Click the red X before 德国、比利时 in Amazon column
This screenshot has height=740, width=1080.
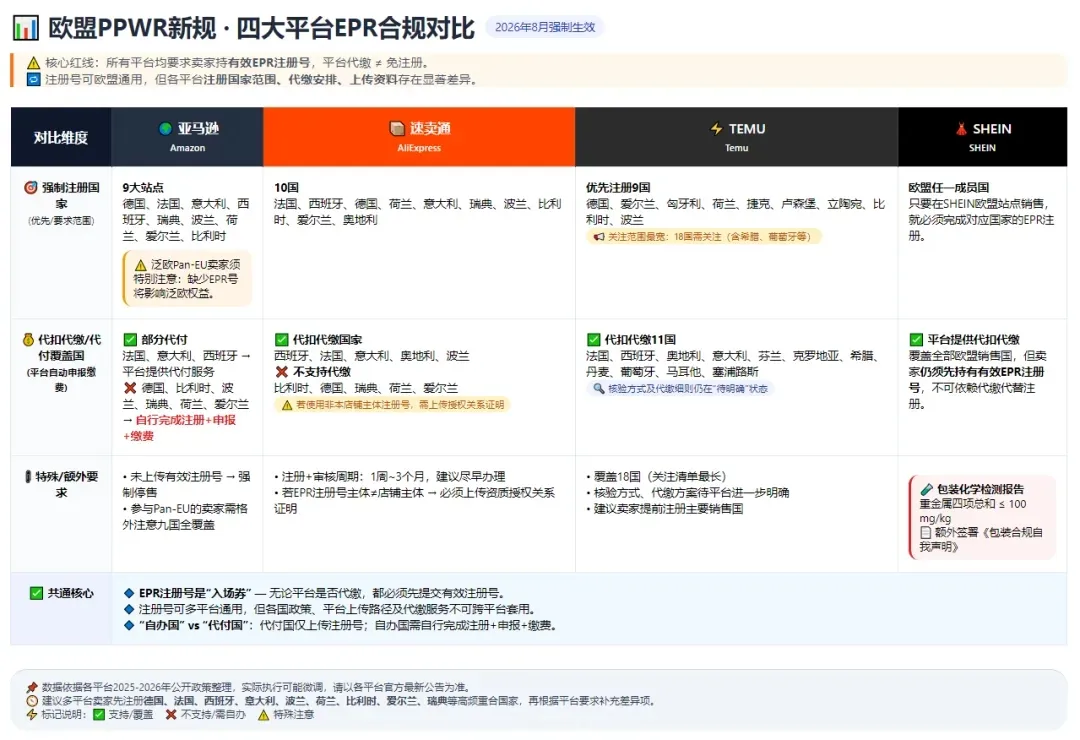[x=130, y=388]
